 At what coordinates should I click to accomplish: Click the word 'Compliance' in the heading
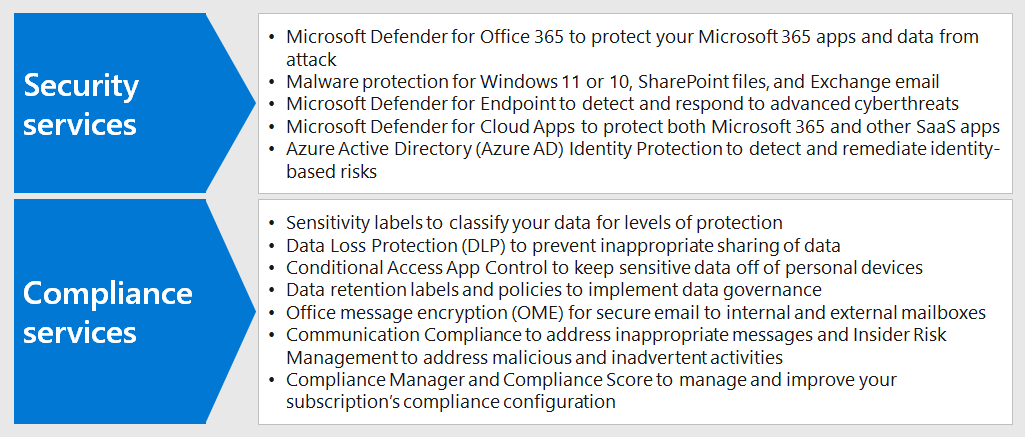[x=108, y=295]
